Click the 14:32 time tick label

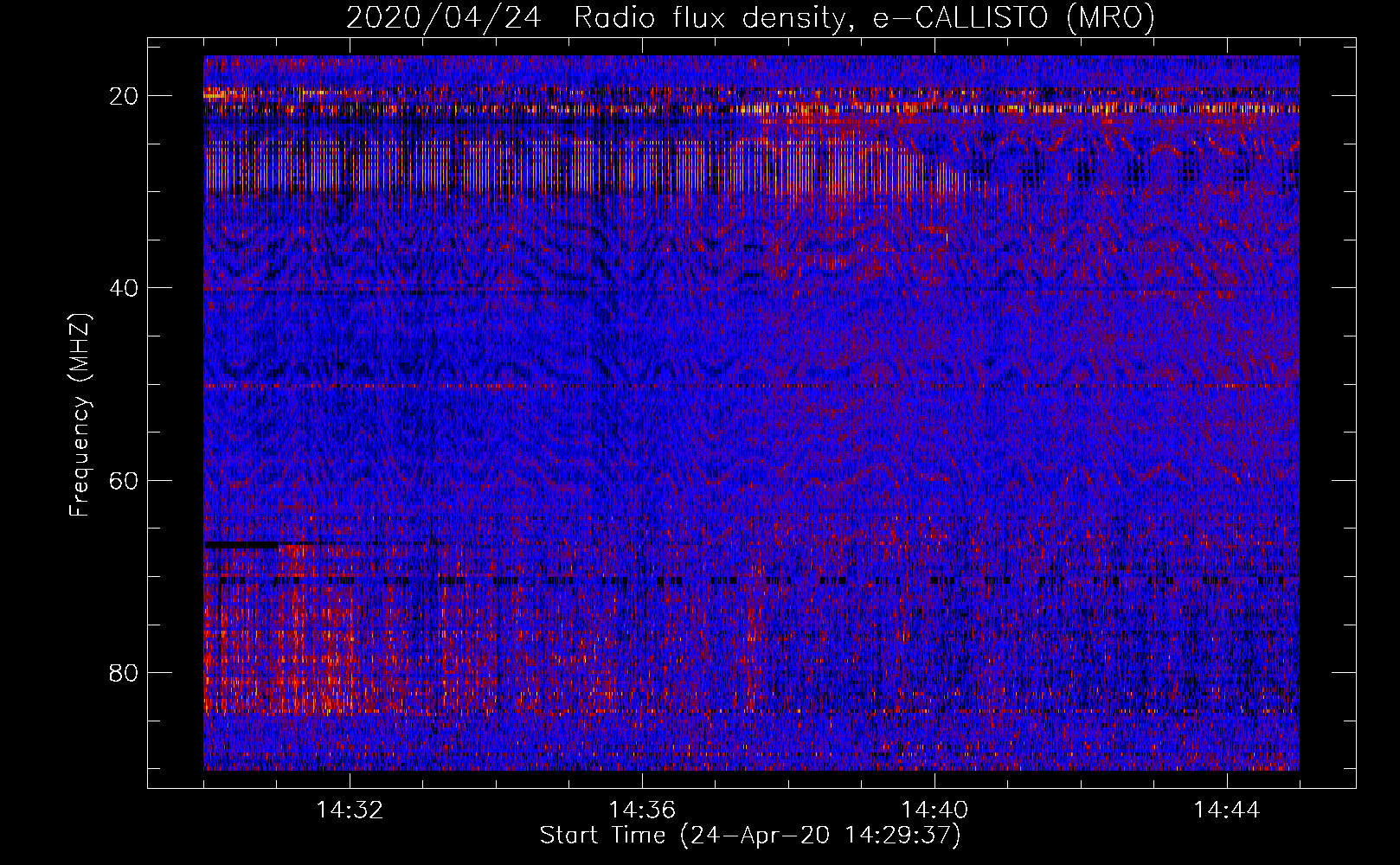(x=350, y=811)
